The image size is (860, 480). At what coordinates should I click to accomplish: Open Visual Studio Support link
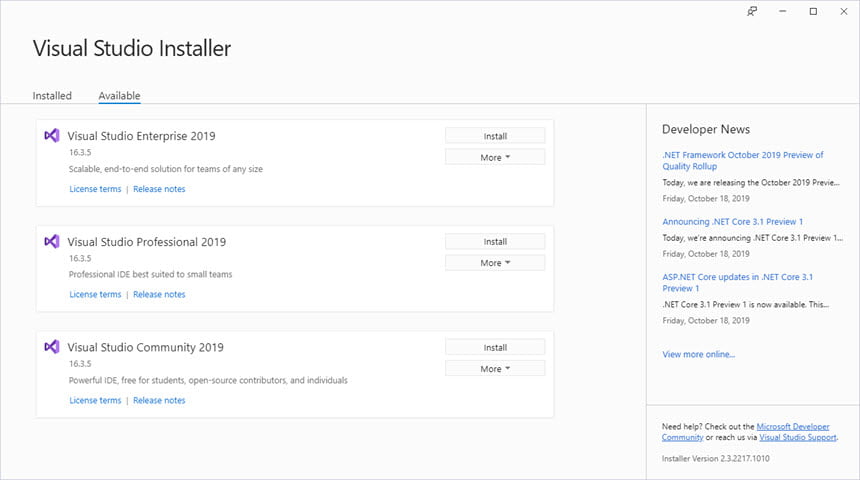(797, 437)
